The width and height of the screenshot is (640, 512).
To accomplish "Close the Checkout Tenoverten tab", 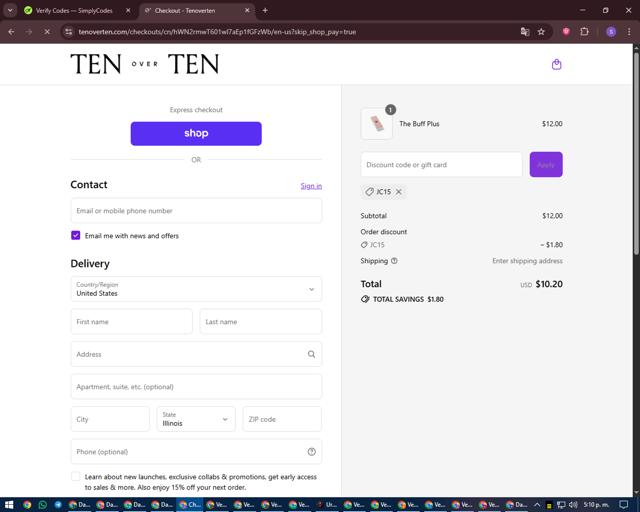I will (x=247, y=11).
